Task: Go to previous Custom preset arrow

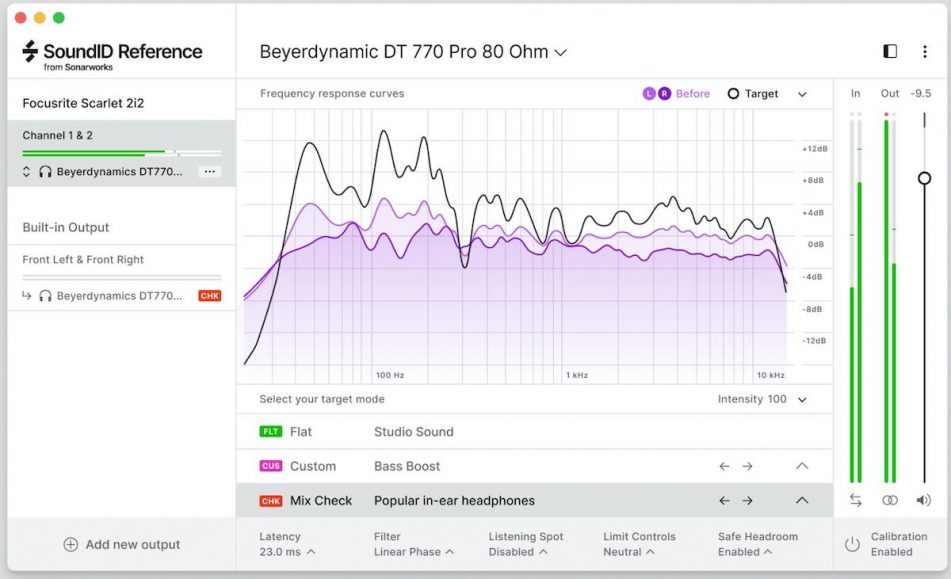Action: pyautogui.click(x=724, y=466)
